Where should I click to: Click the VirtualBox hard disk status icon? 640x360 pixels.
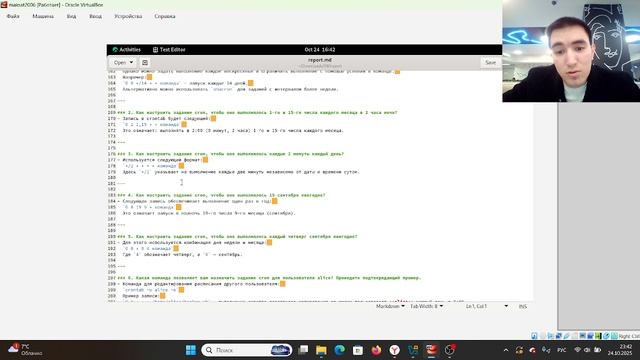click(x=534, y=336)
